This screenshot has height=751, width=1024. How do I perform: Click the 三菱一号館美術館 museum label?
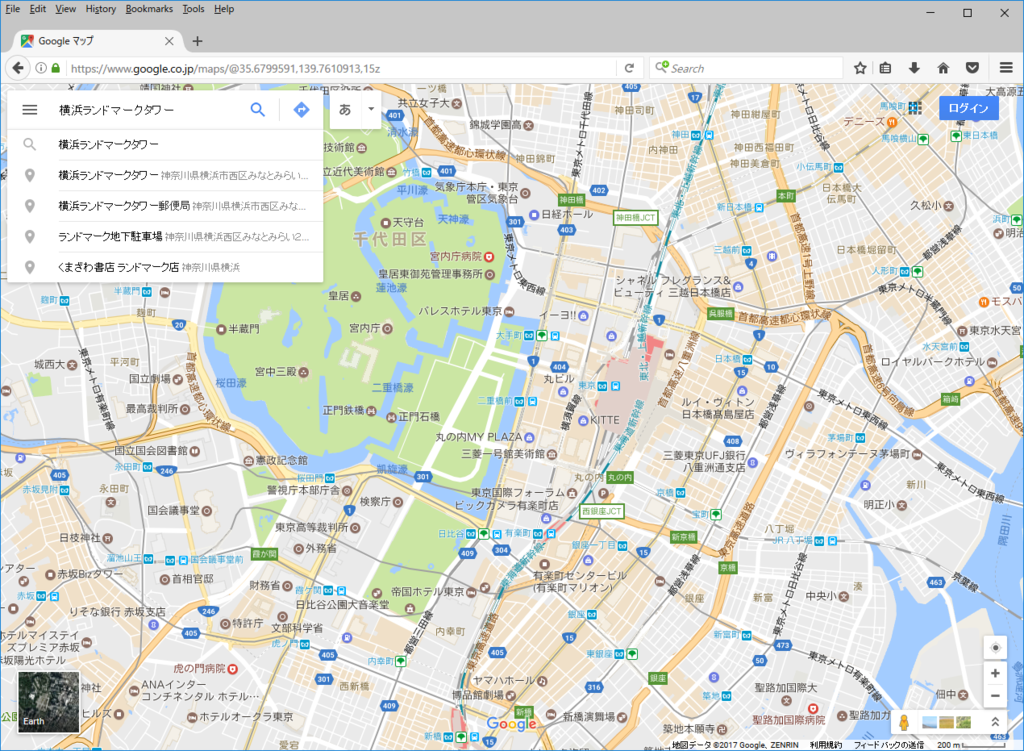click(504, 454)
